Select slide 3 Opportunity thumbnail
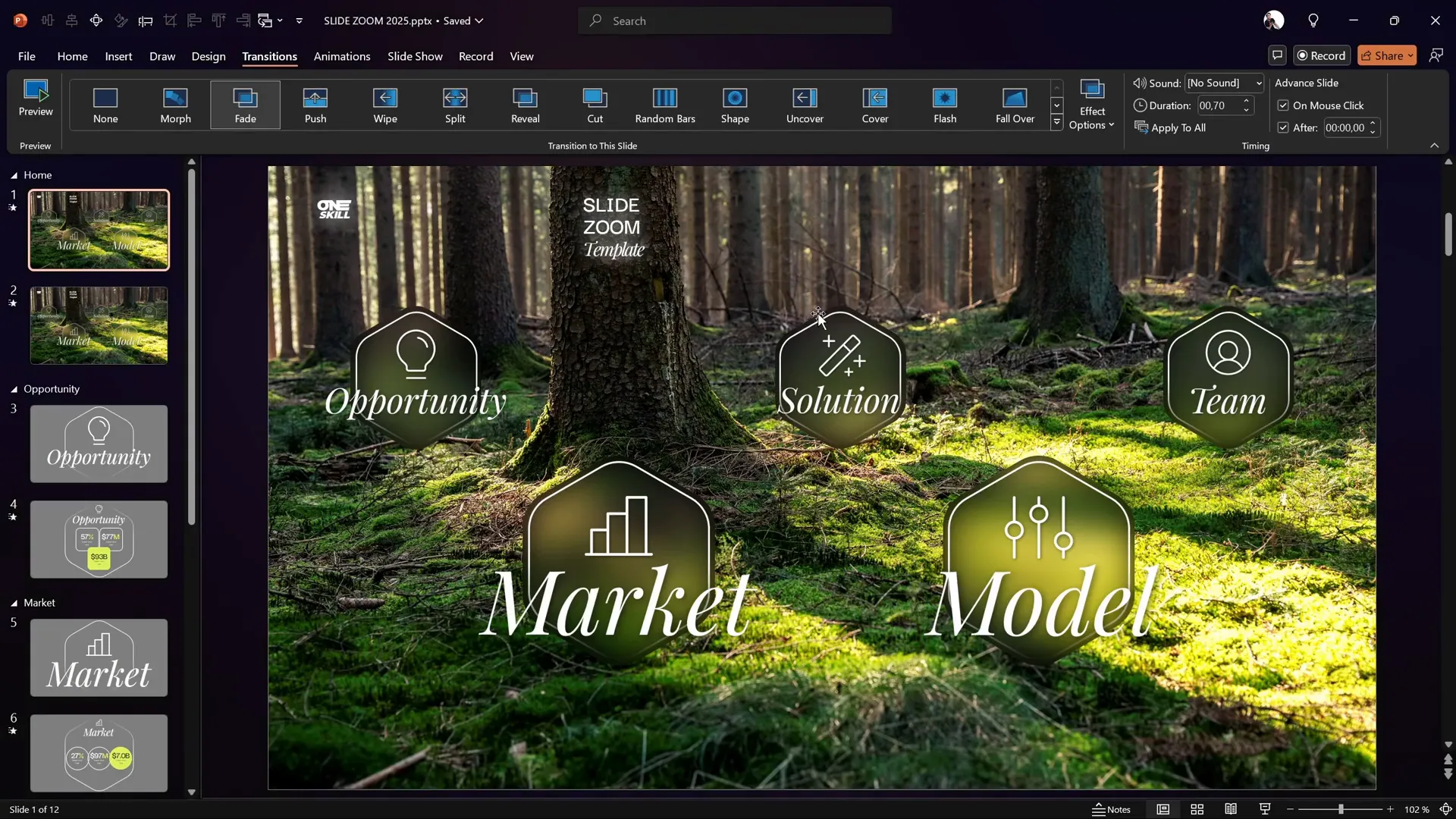 tap(99, 444)
